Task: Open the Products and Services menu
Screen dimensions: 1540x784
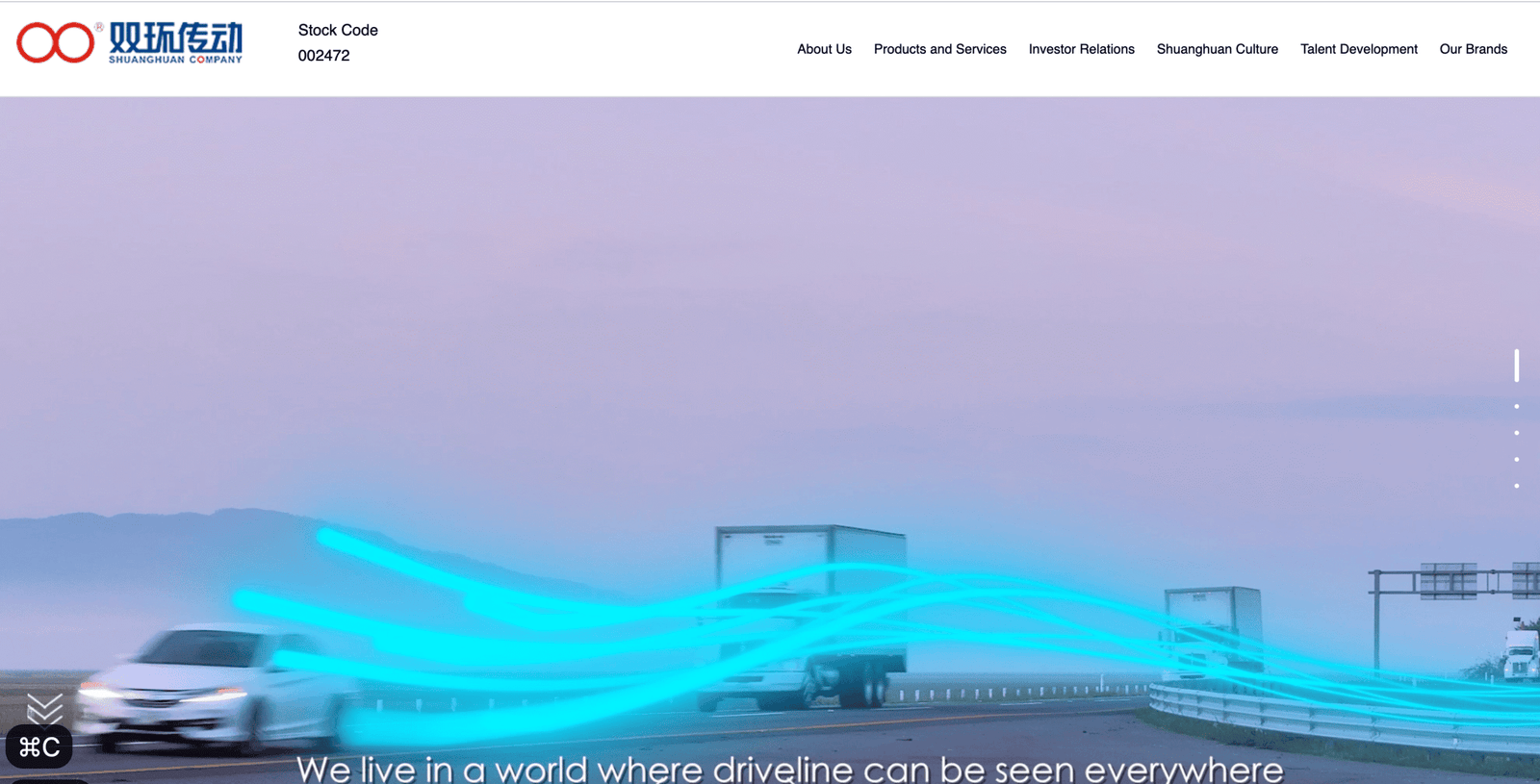Action: tap(939, 49)
